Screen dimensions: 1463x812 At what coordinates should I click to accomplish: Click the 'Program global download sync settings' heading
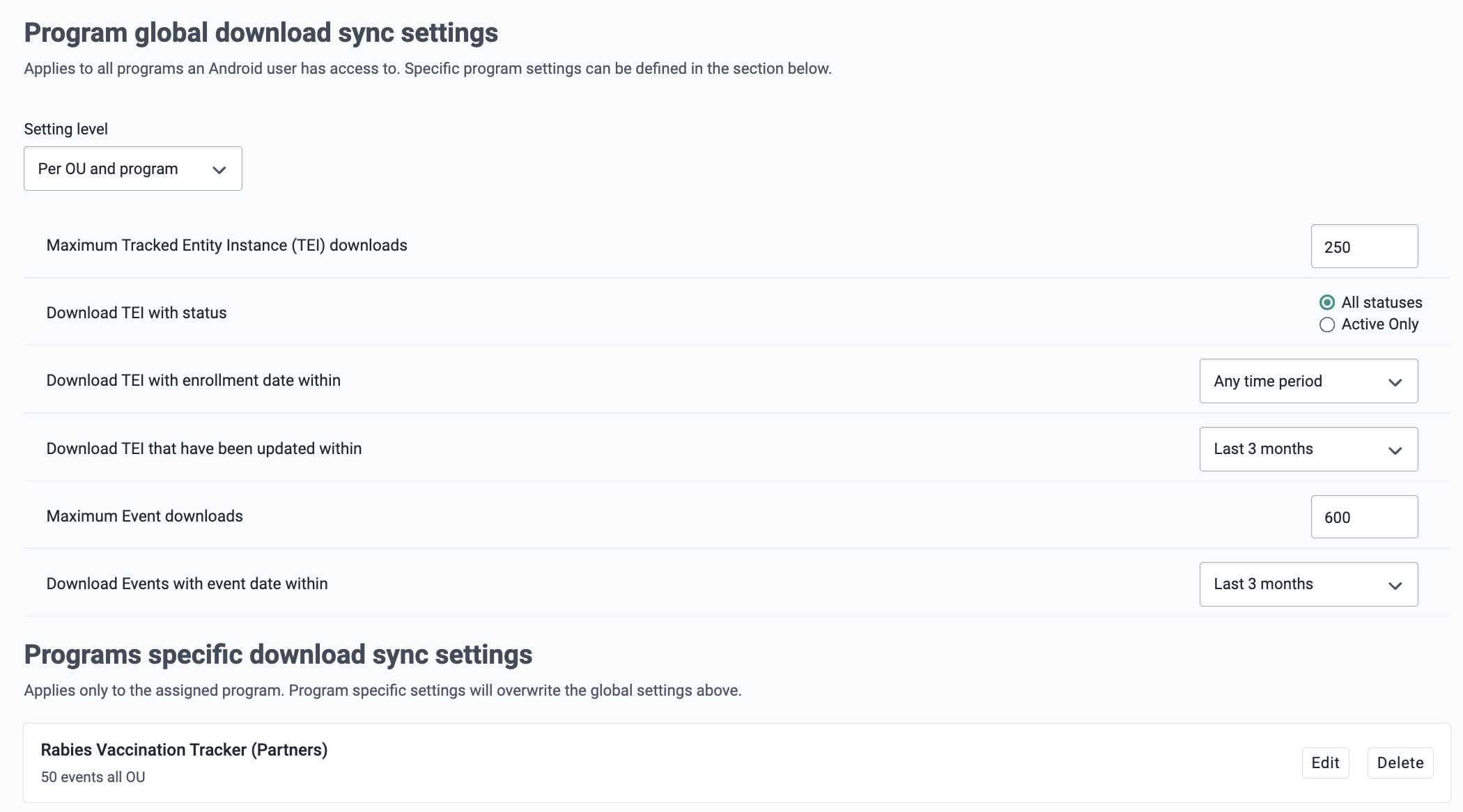pyautogui.click(x=261, y=33)
